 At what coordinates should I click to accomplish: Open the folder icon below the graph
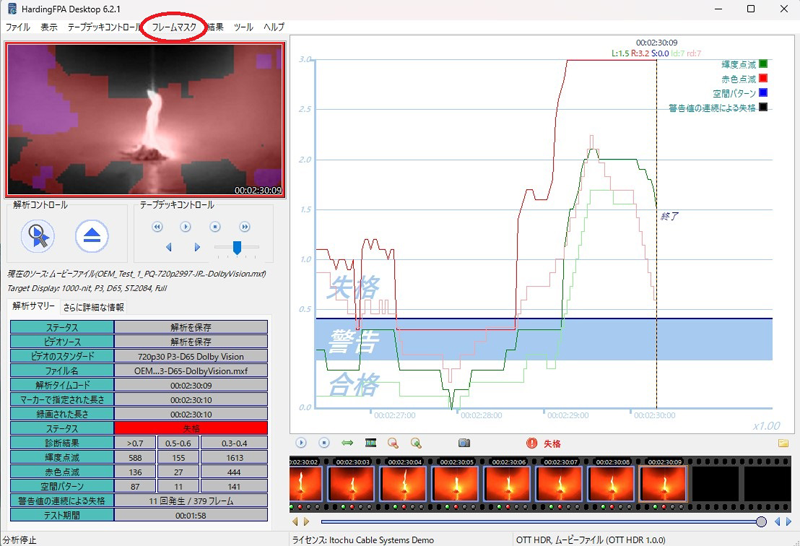point(783,443)
